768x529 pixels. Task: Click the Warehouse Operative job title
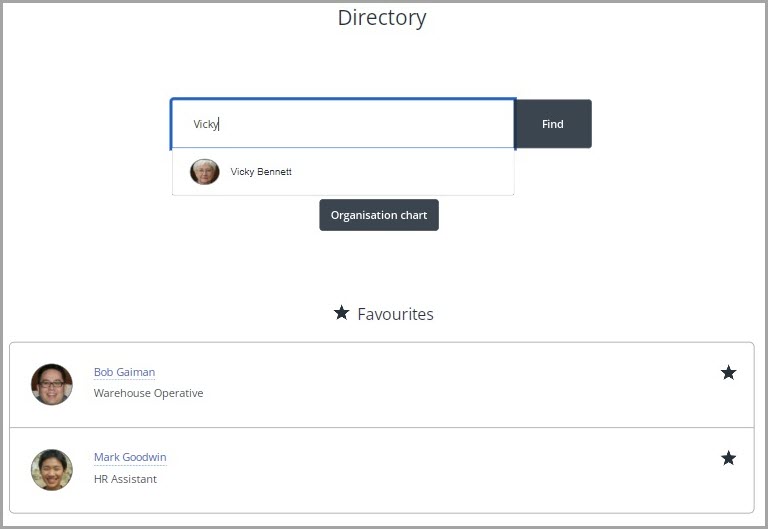pyautogui.click(x=148, y=393)
